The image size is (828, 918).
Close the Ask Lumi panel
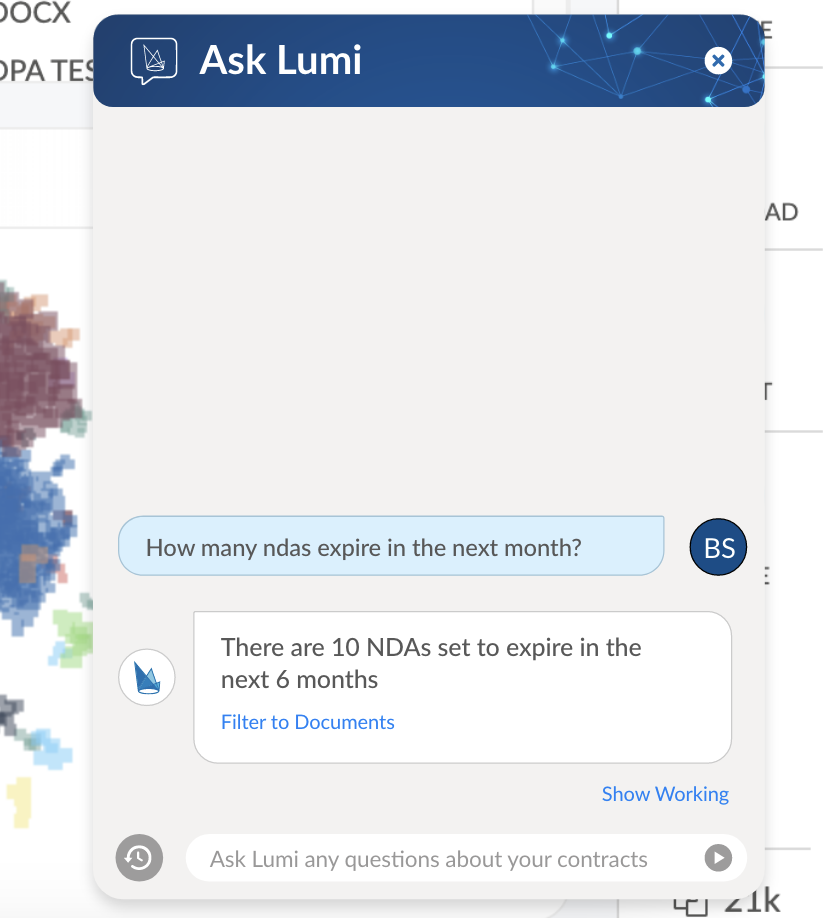click(718, 61)
